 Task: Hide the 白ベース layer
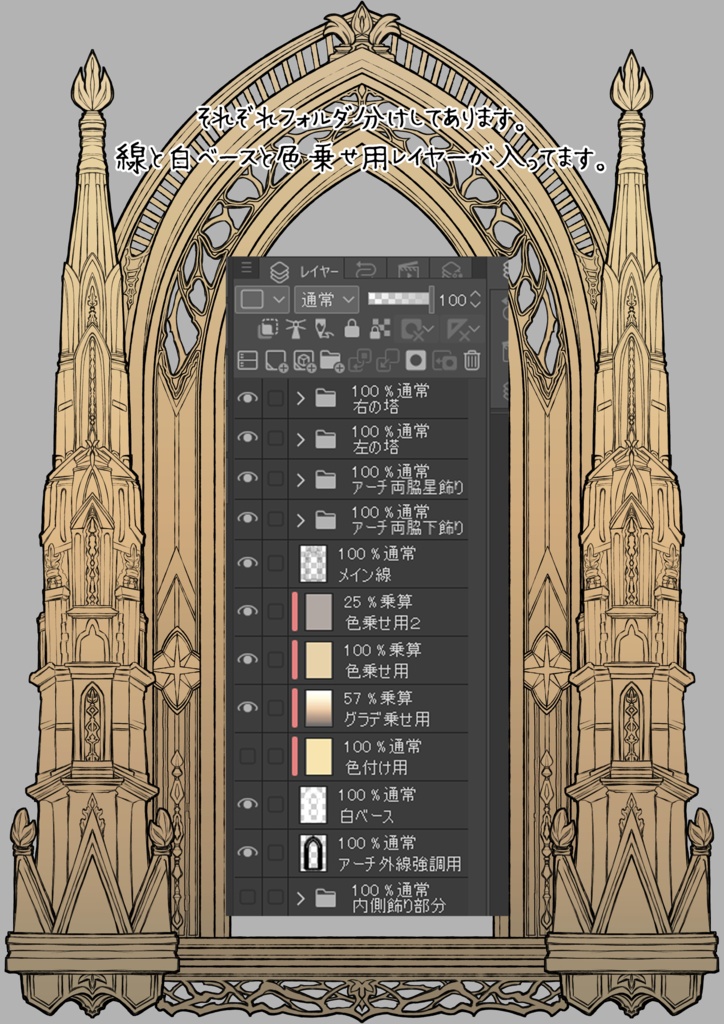coord(247,805)
